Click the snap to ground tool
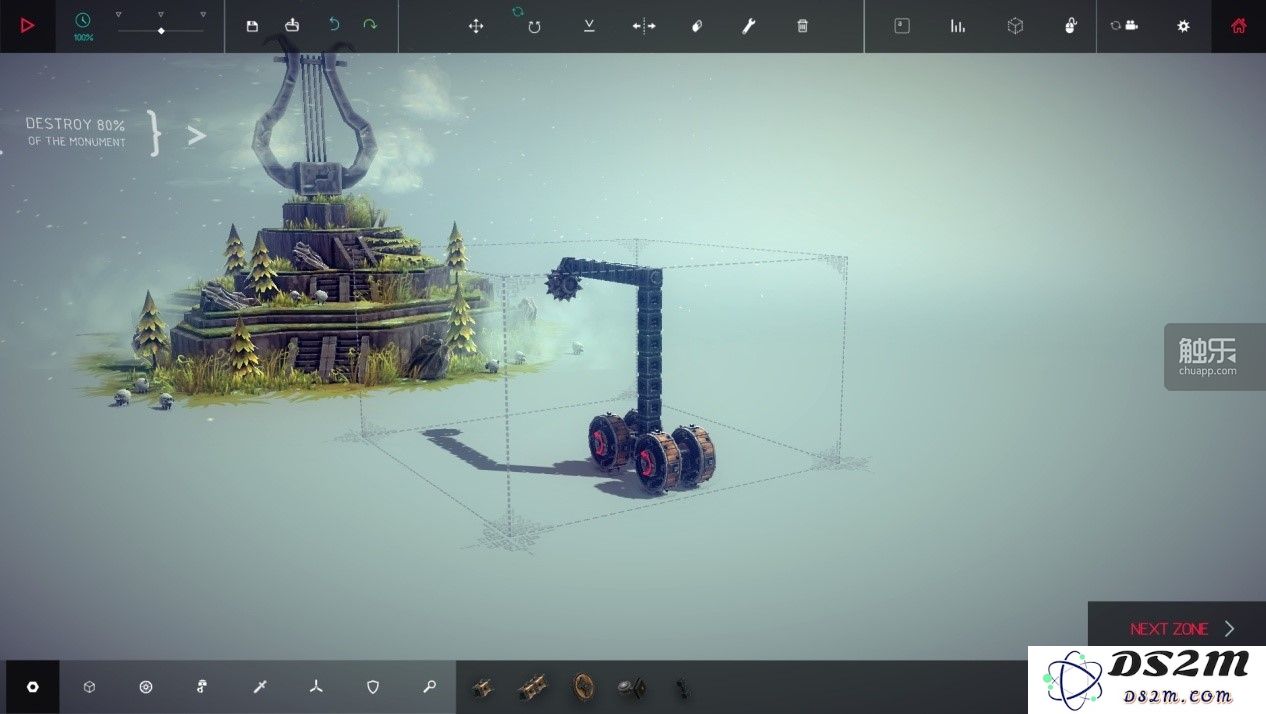1266x714 pixels. point(589,26)
